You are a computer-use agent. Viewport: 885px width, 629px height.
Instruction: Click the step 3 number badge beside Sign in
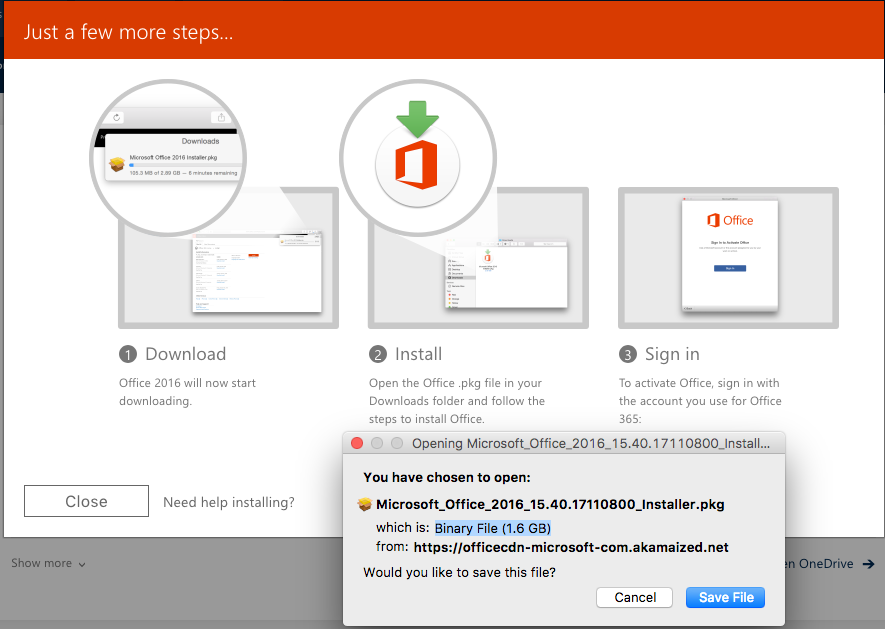click(627, 354)
